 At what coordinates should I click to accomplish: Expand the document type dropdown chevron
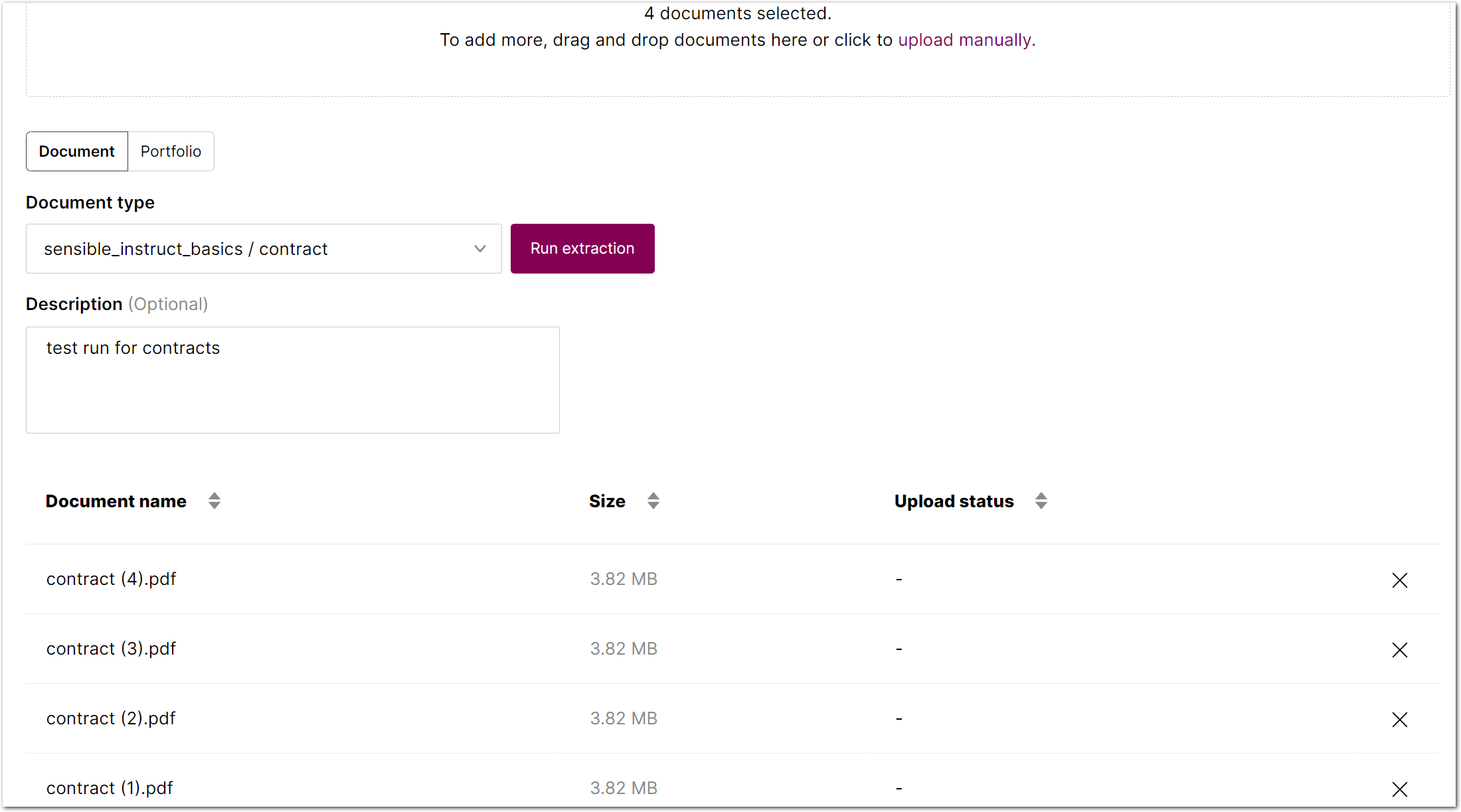(479, 248)
